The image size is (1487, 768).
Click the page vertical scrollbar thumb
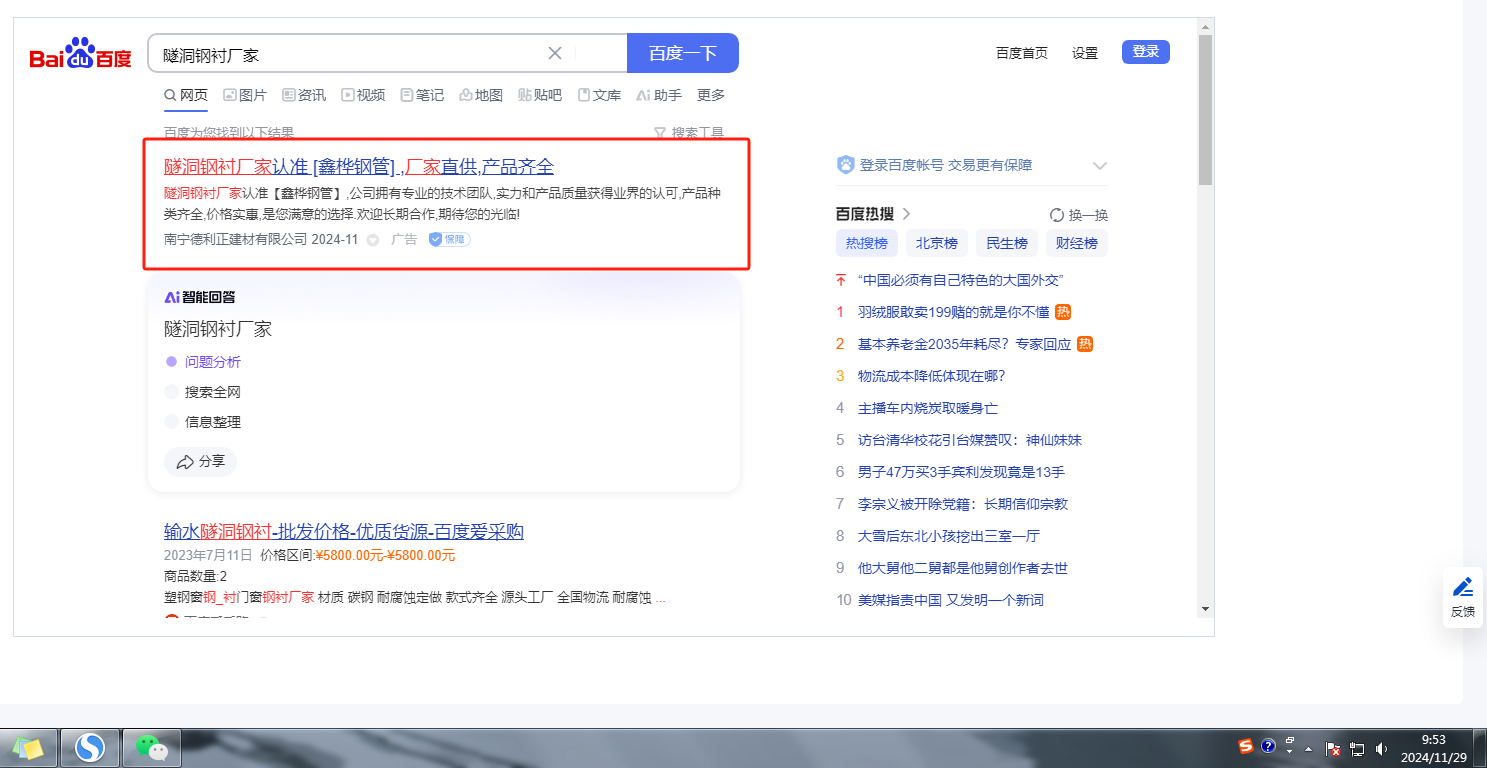point(1205,110)
